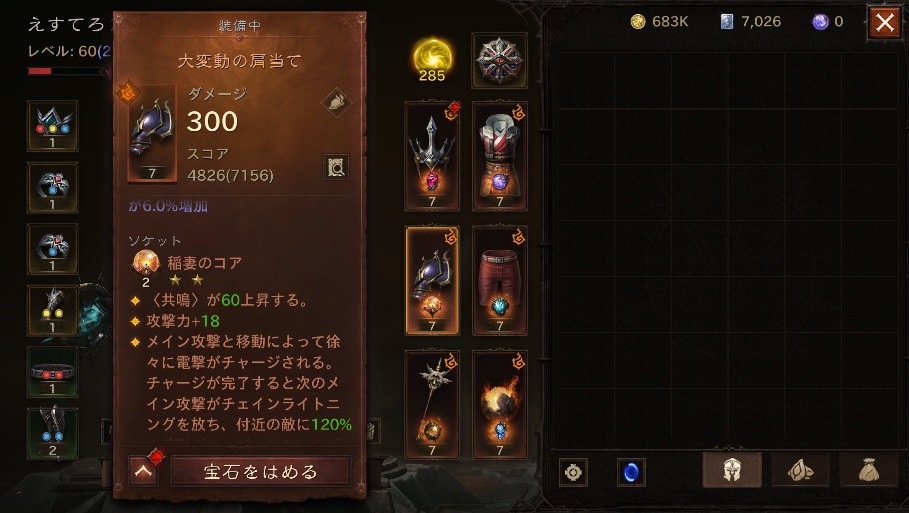The image size is (909, 513).
Task: Select the necklace slot with three gems
Action: (52, 126)
